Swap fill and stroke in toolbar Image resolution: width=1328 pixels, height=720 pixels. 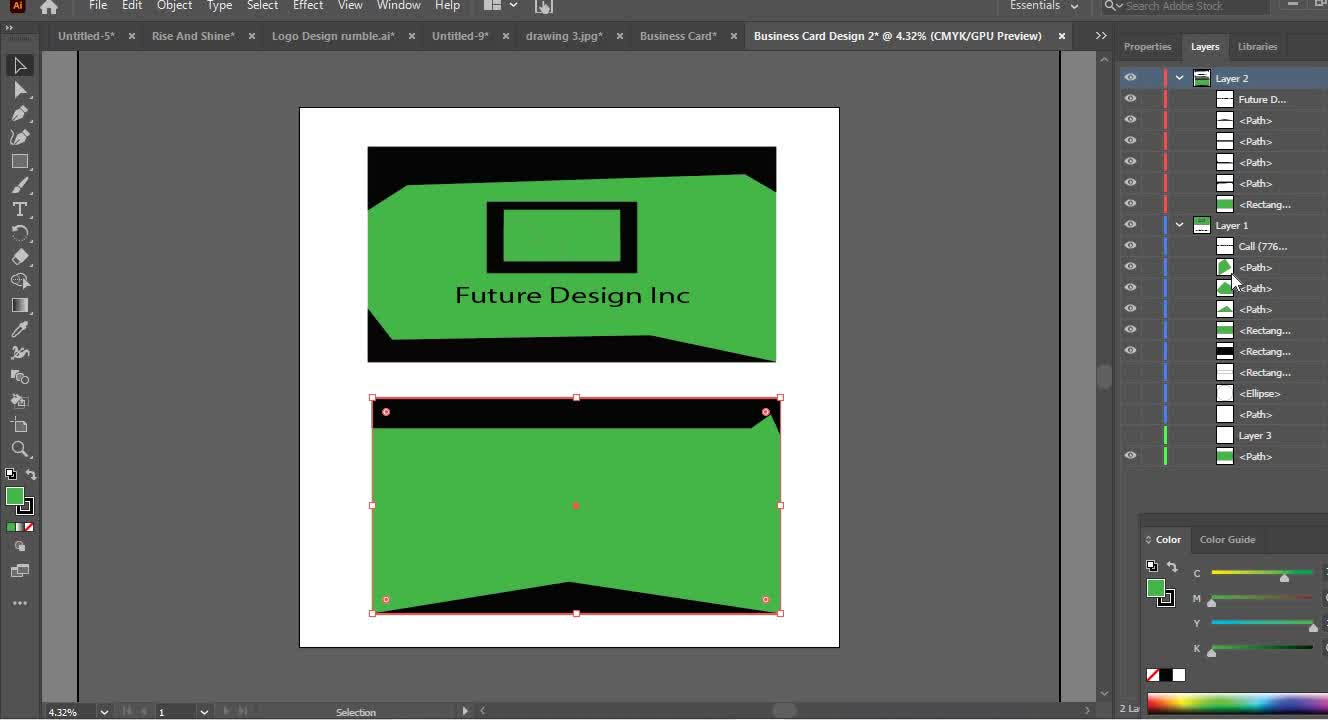[x=31, y=475]
